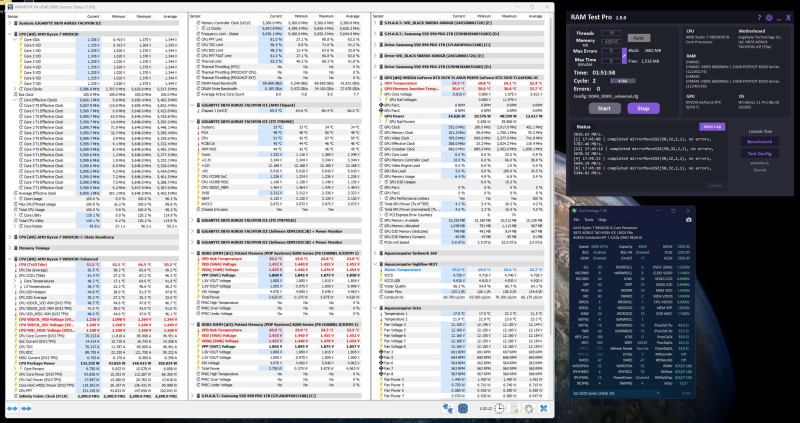This screenshot has width=800, height=423.
Task: Open the settings gear in RAM Test Pro
Action: click(769, 18)
